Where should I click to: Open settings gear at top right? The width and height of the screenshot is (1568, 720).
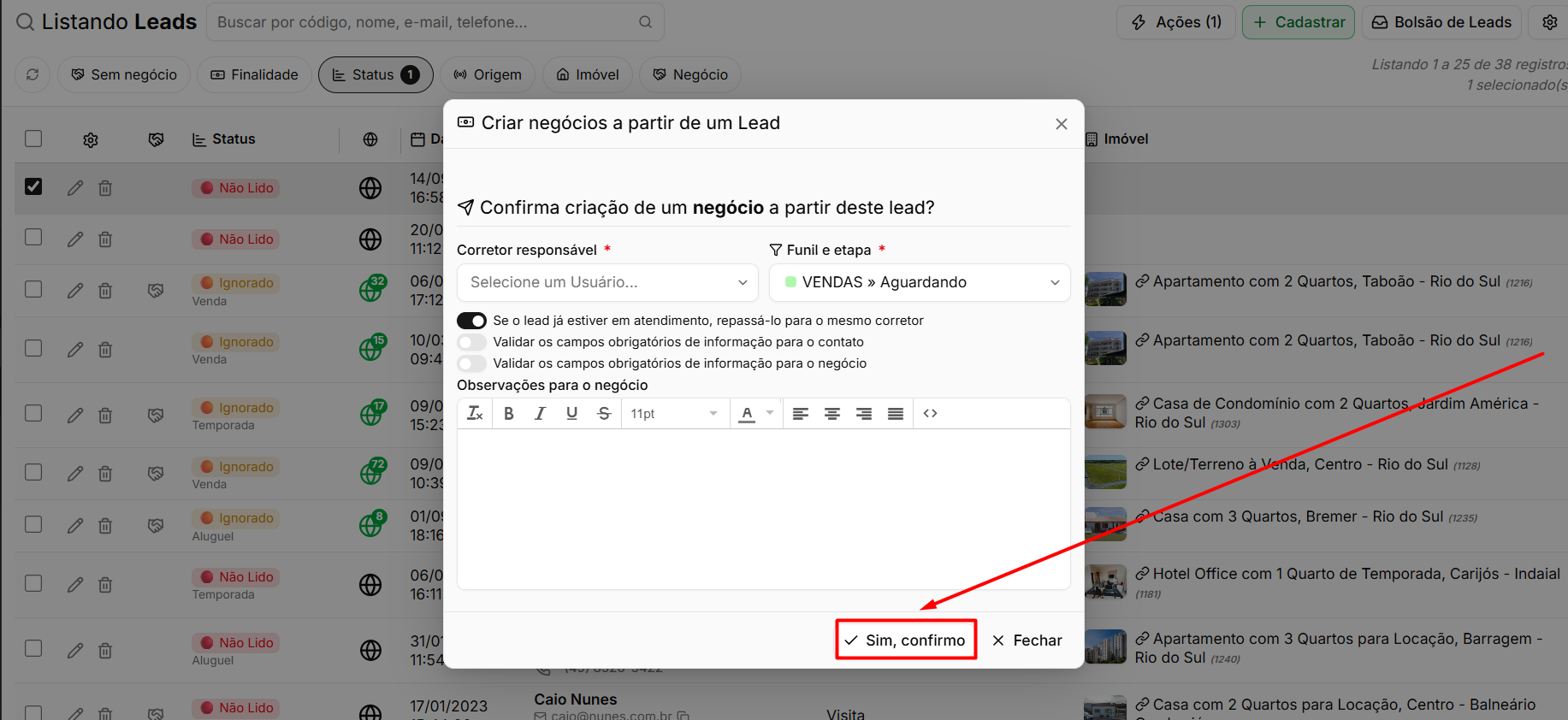click(x=1550, y=22)
